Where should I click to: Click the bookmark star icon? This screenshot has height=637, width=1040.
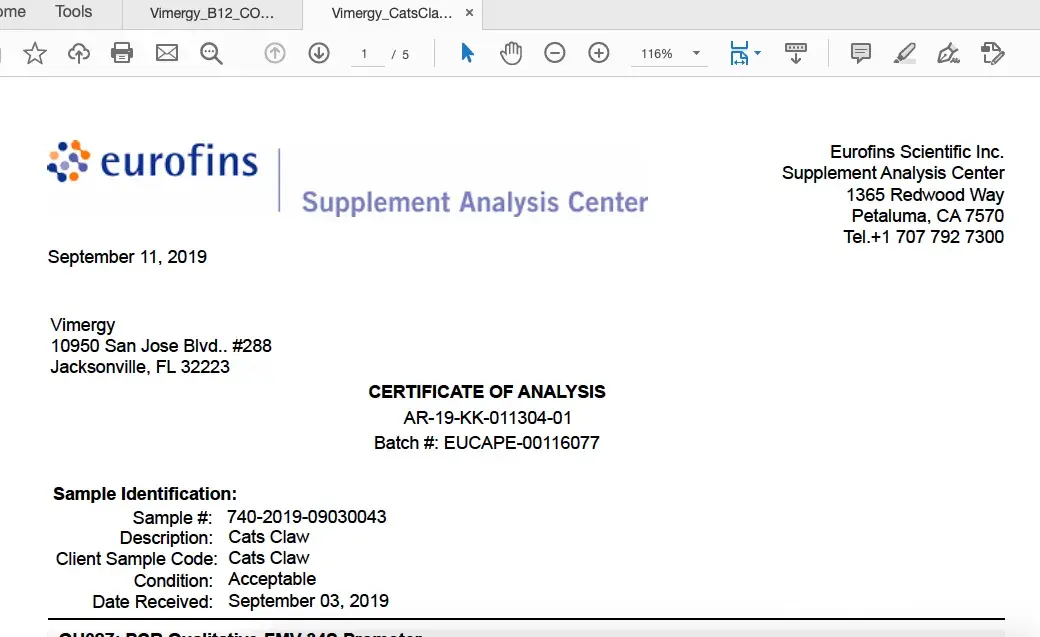(x=35, y=53)
